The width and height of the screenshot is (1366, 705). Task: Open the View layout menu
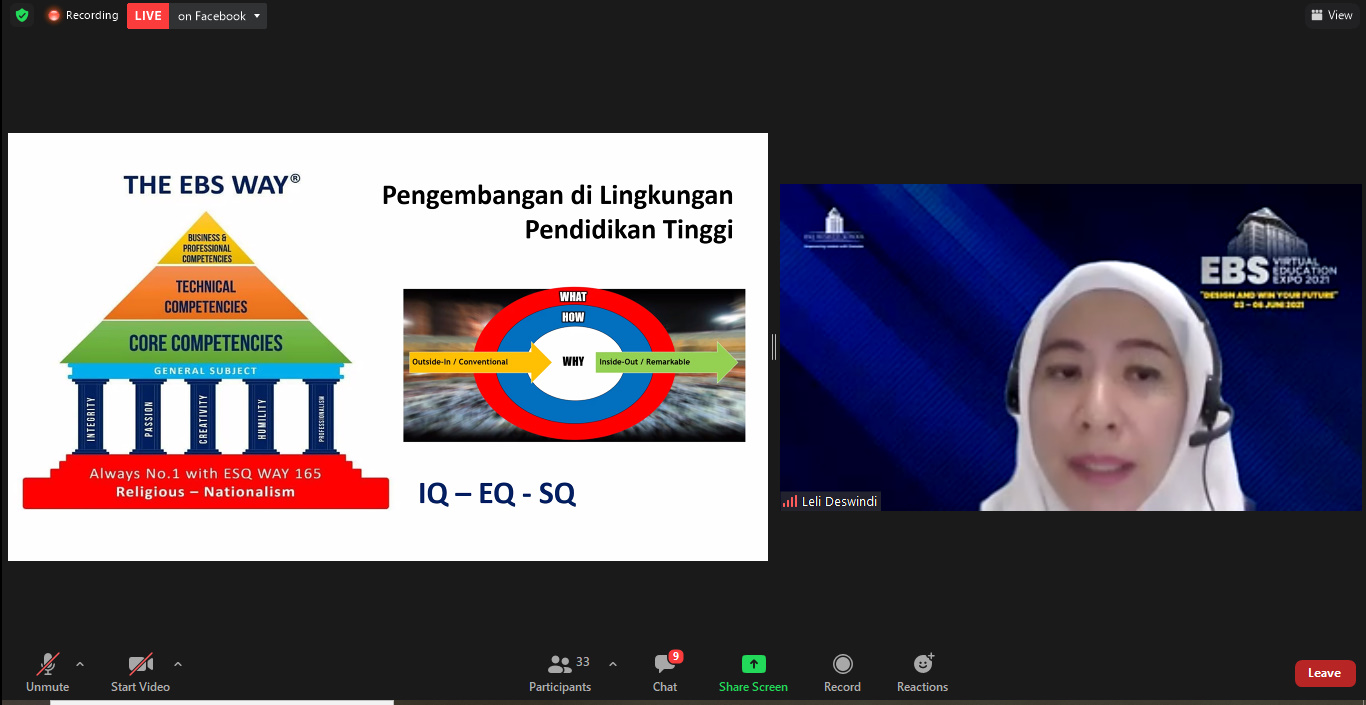(1331, 15)
